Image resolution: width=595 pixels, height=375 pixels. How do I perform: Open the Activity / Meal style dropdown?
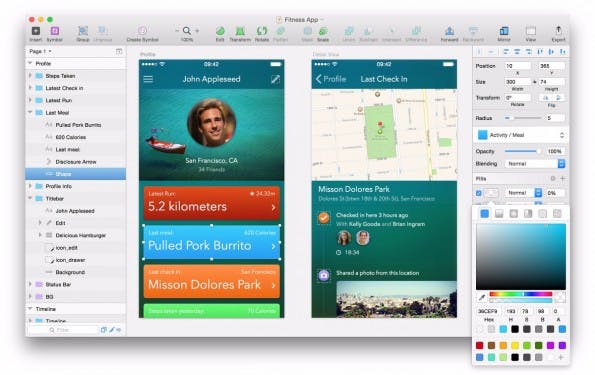(x=521, y=135)
